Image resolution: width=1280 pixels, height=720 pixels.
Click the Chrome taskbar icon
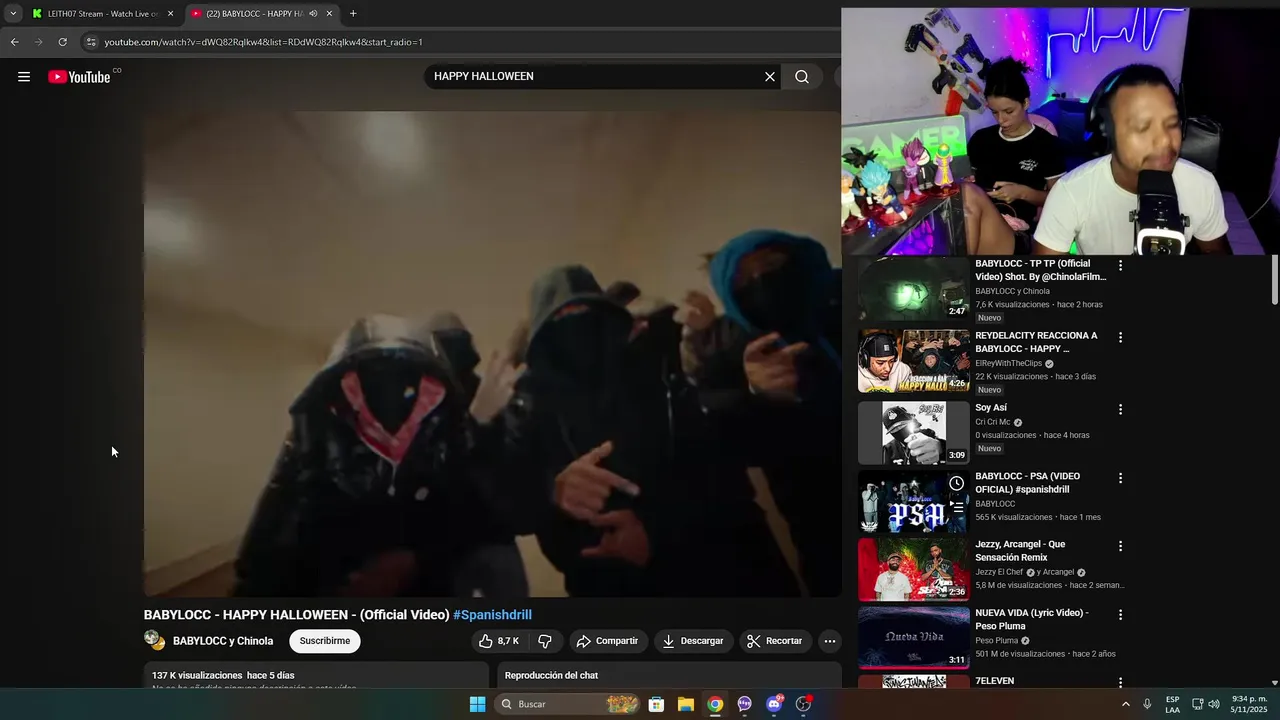point(715,704)
